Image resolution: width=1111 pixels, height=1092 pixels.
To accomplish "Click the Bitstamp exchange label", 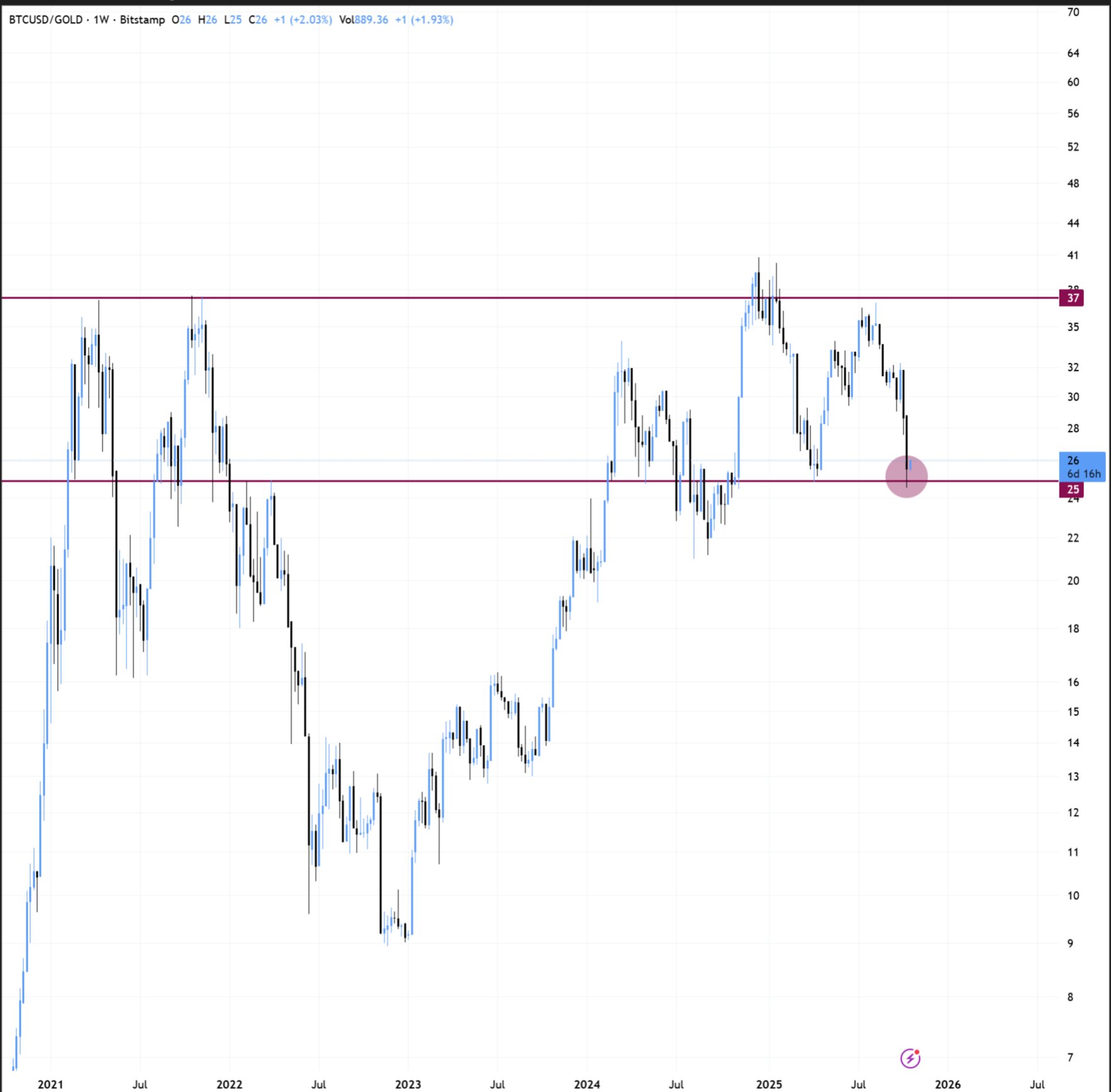I will [x=142, y=20].
